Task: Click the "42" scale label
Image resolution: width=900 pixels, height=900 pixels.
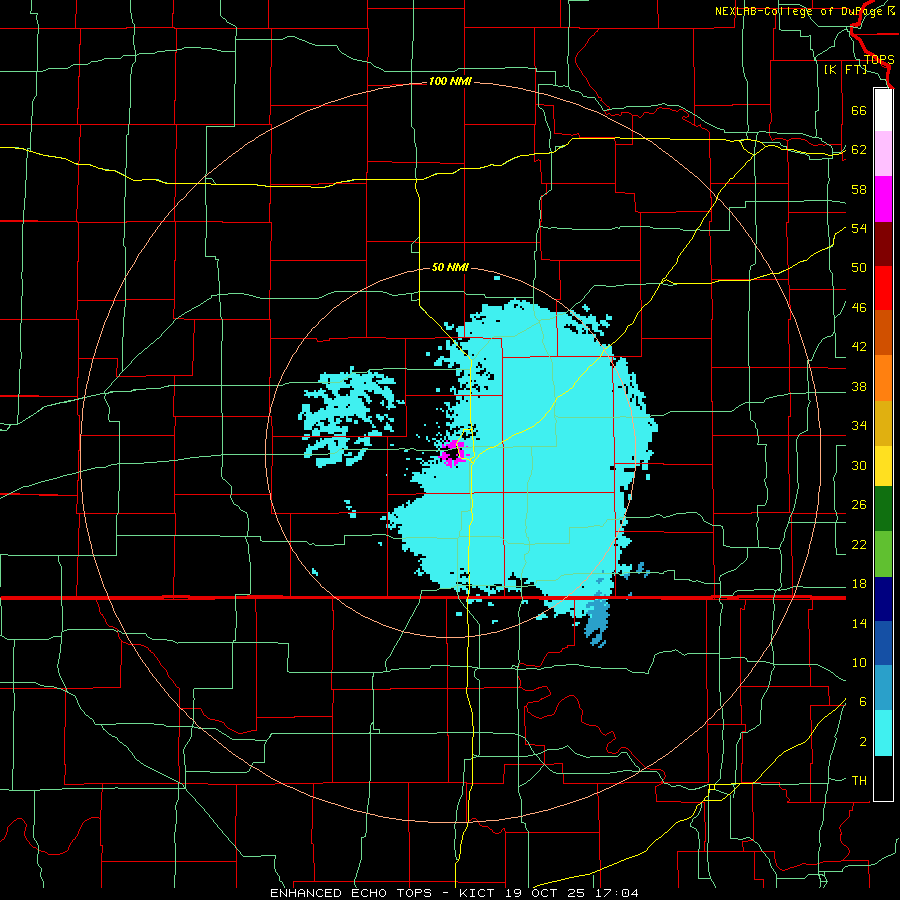Action: point(859,347)
